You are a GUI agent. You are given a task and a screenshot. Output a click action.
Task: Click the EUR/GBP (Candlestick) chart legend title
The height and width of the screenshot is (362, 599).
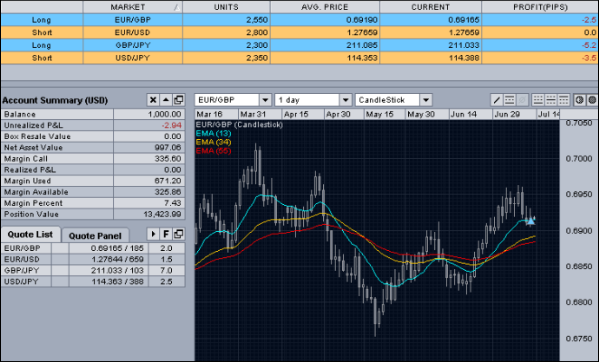(239, 124)
